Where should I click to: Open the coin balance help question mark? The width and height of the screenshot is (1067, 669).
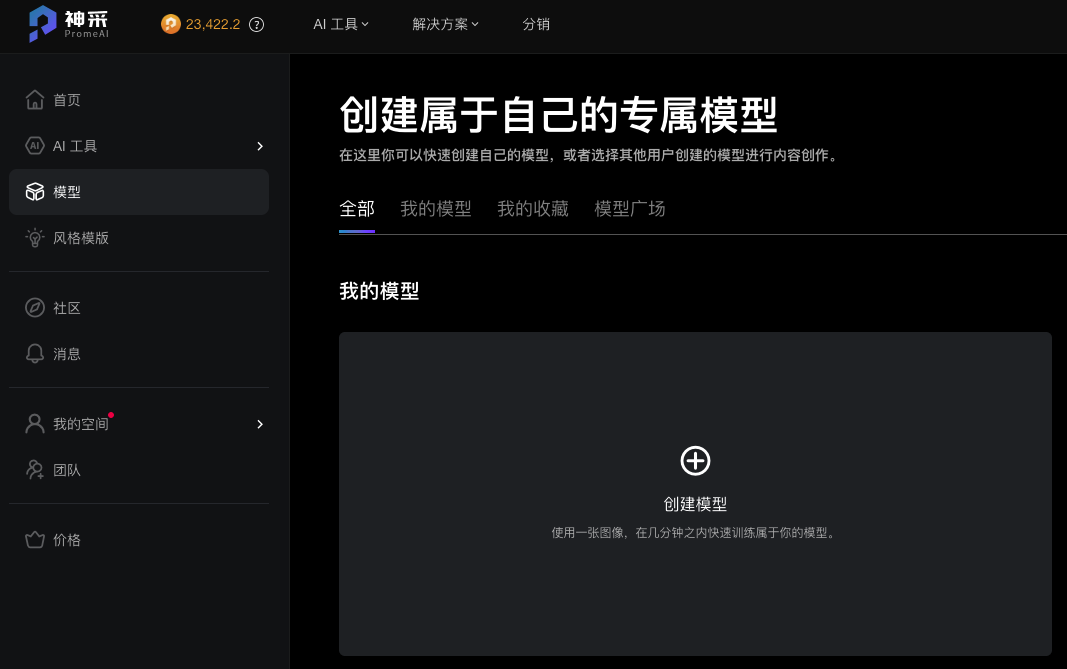(256, 24)
